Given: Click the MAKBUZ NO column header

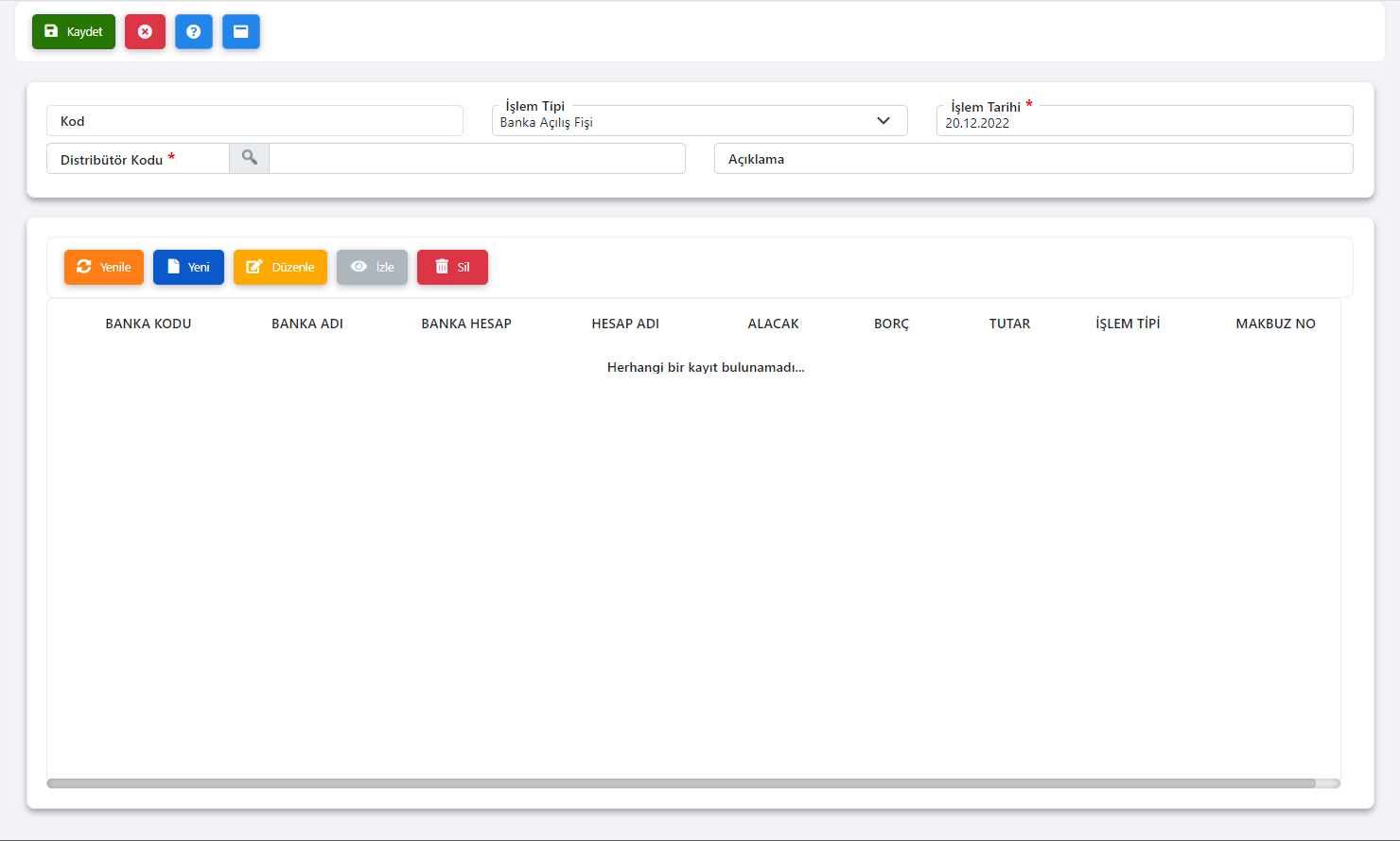Looking at the screenshot, I should click(x=1275, y=324).
